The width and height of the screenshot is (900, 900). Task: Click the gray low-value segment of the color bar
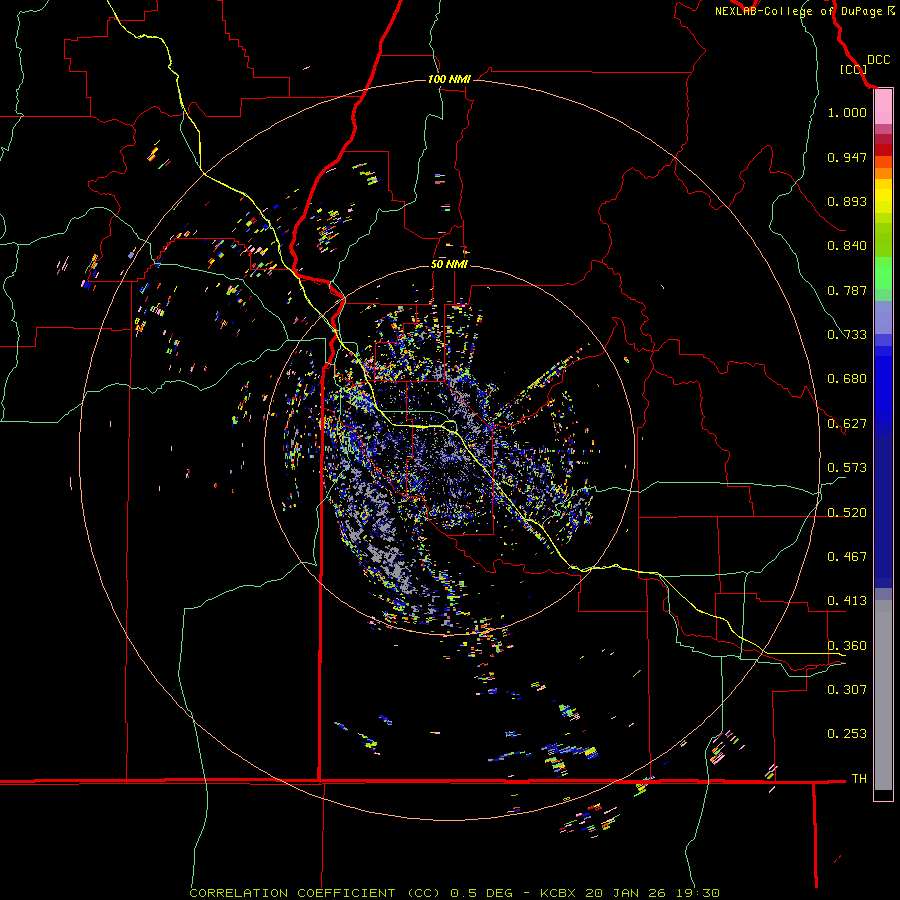pyautogui.click(x=883, y=695)
